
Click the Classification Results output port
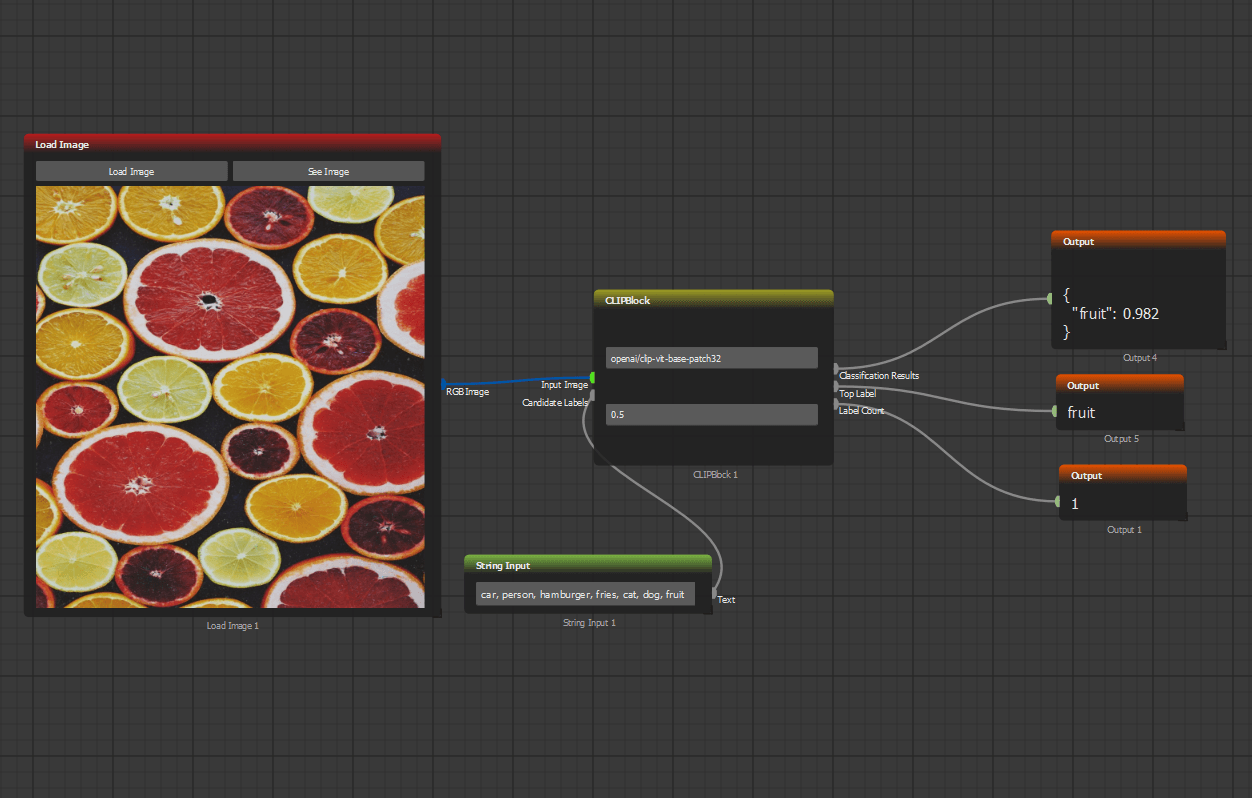(x=836, y=369)
